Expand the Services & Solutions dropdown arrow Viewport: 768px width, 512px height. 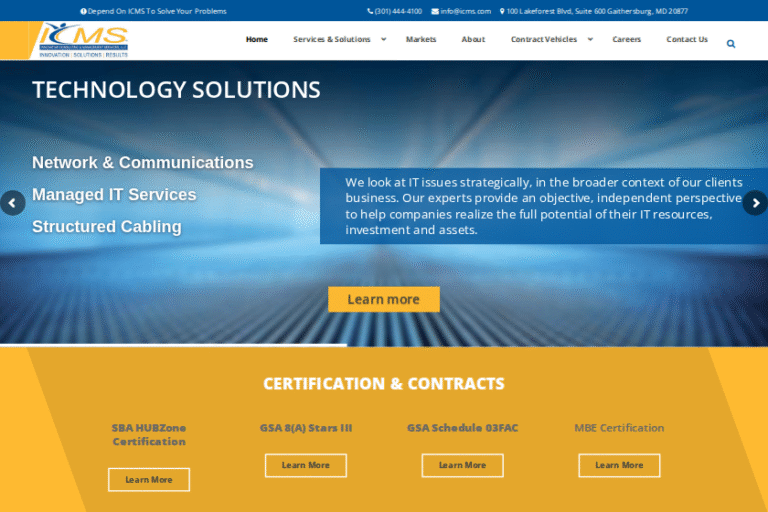[383, 40]
